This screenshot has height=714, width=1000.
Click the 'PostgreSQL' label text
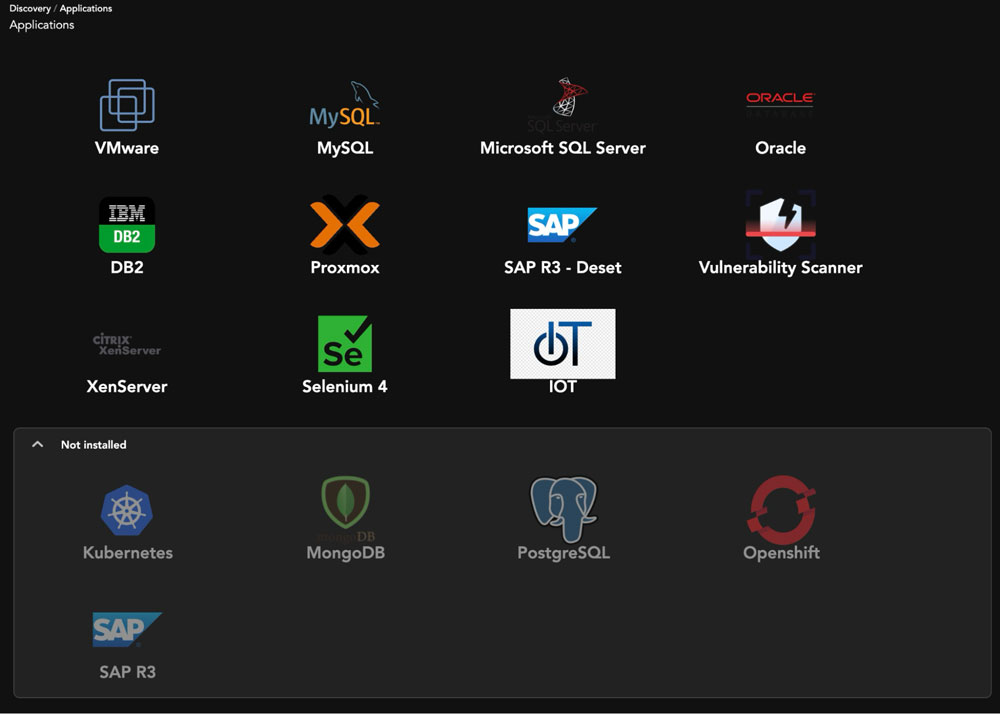[564, 552]
